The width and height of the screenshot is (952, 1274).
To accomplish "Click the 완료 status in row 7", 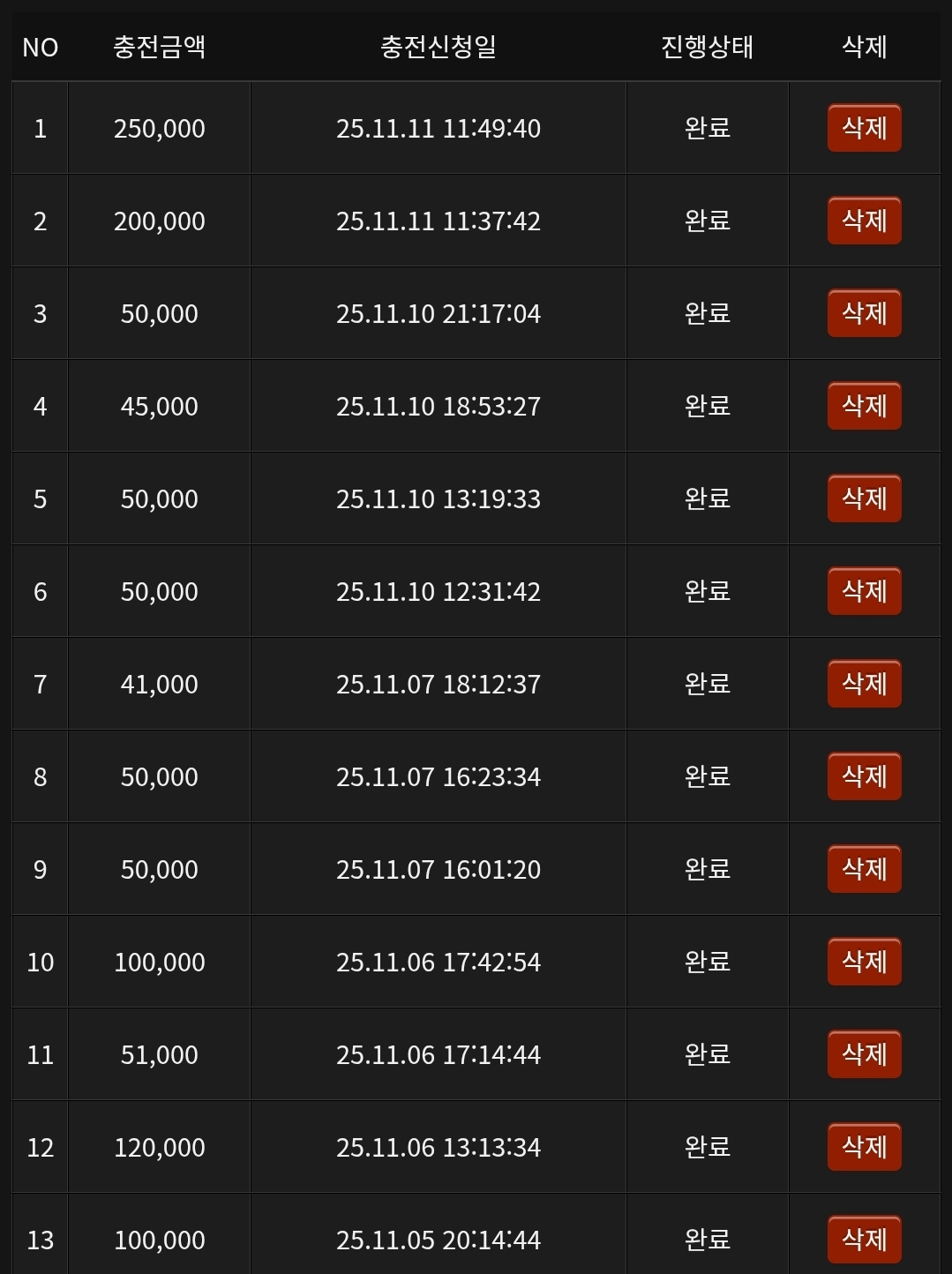I will (707, 684).
